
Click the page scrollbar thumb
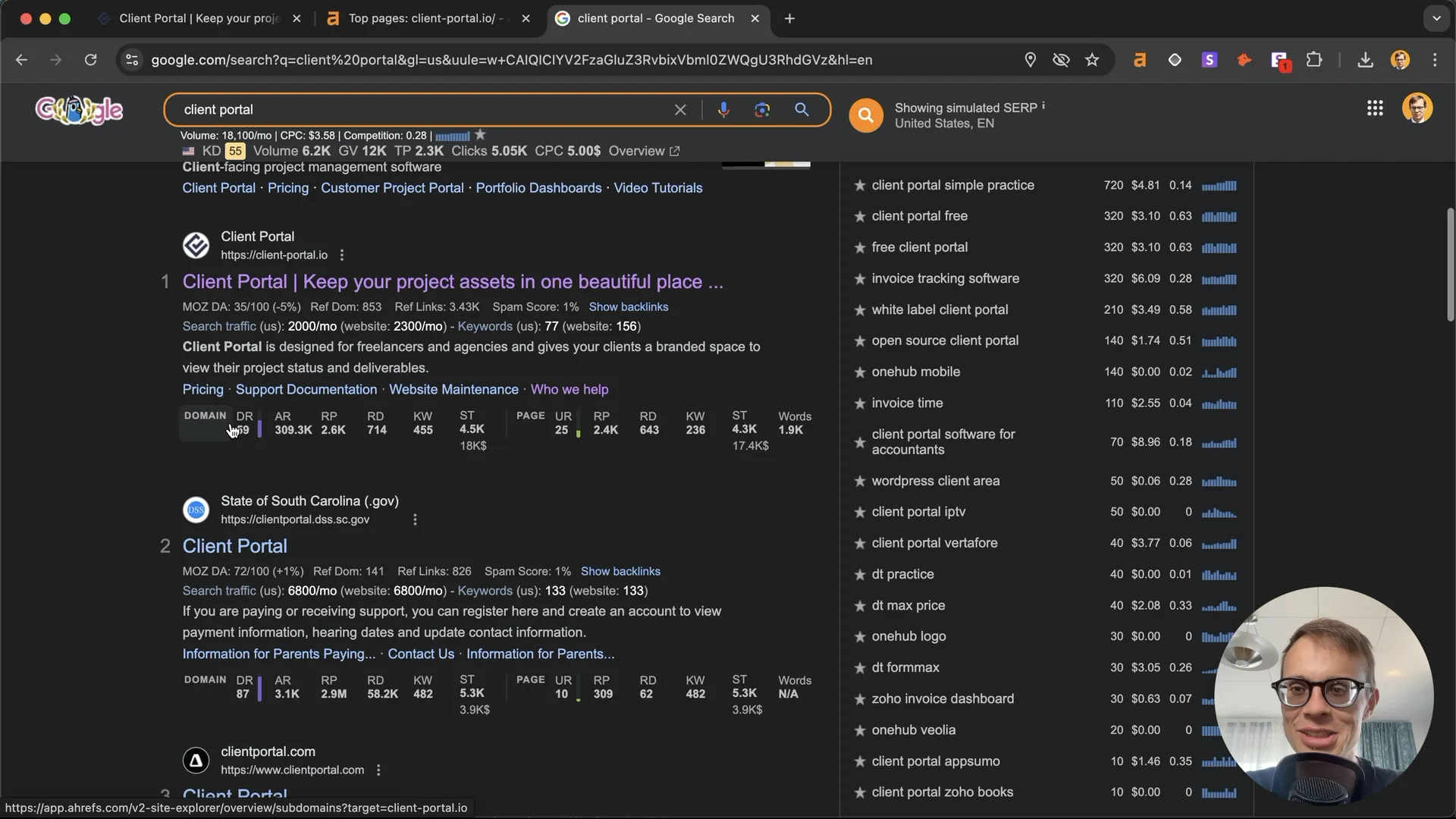click(1450, 265)
